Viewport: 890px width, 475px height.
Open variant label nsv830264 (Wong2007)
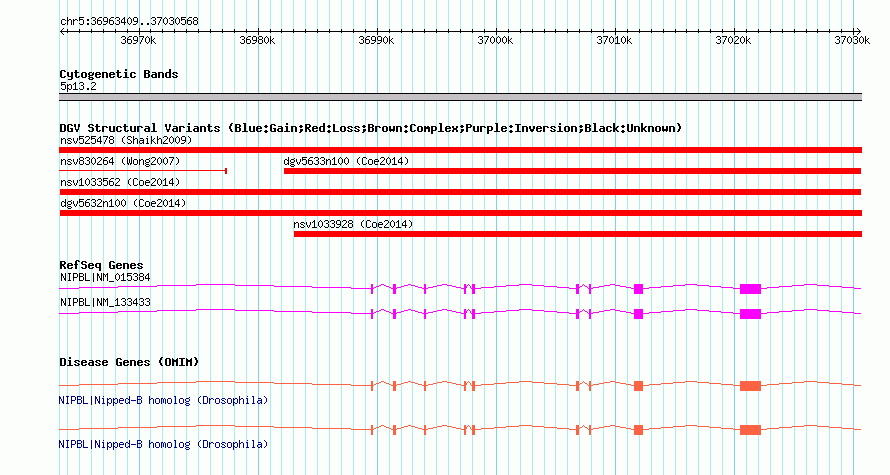[120, 161]
